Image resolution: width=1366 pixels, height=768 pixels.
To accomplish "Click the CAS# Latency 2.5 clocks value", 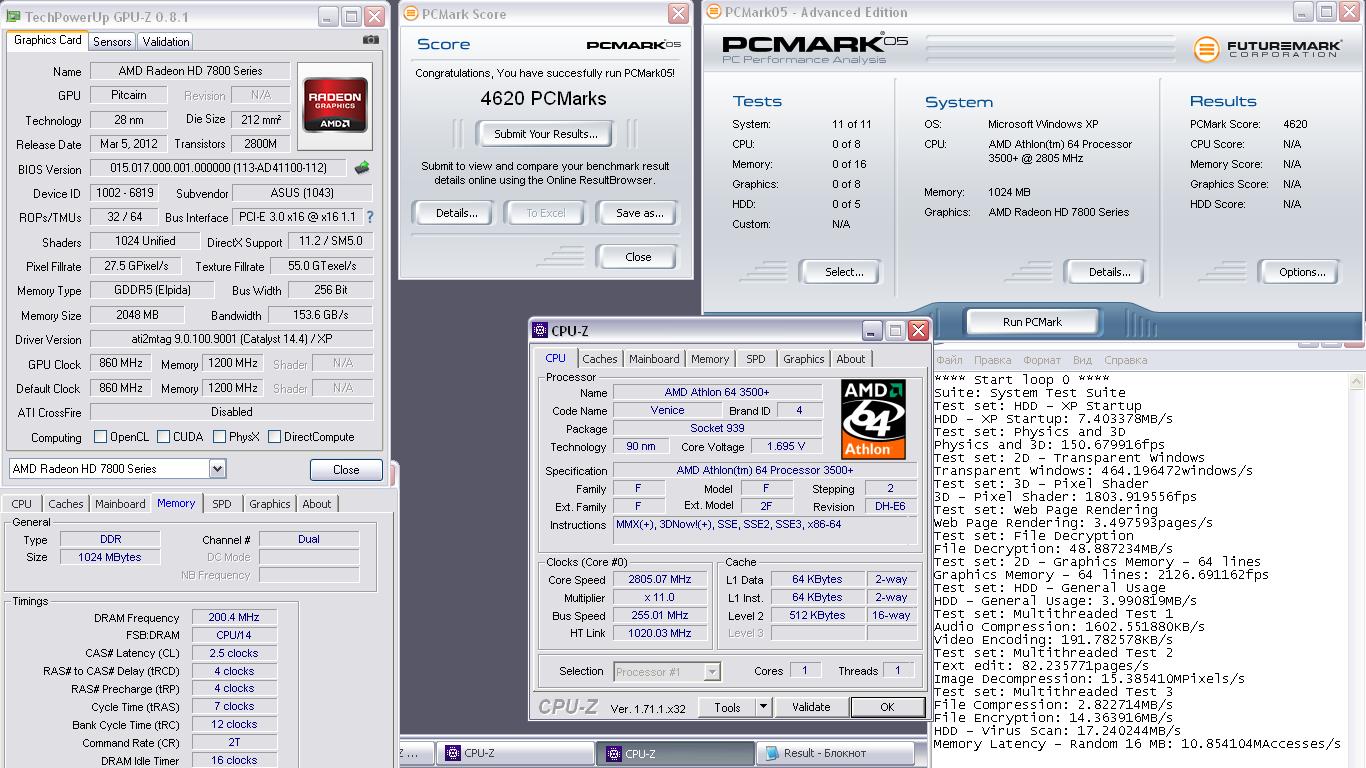I will coord(234,653).
